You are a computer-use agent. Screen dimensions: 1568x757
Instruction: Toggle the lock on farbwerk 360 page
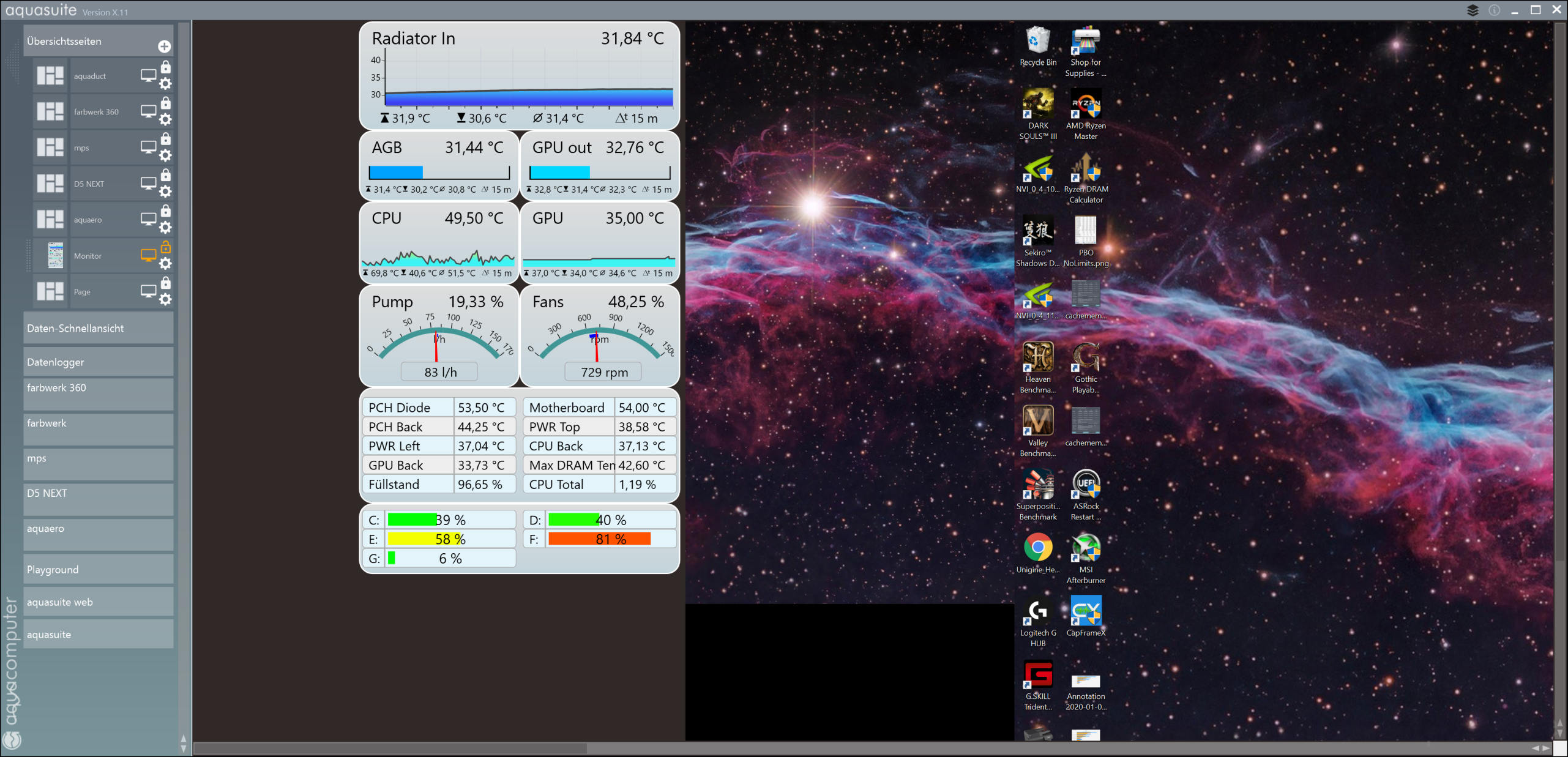click(x=166, y=103)
